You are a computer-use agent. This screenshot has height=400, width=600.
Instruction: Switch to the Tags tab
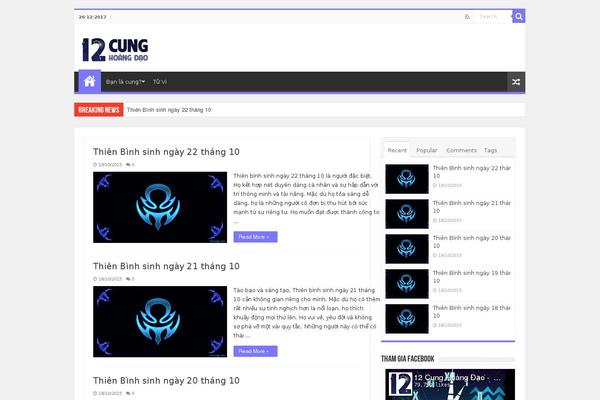490,150
